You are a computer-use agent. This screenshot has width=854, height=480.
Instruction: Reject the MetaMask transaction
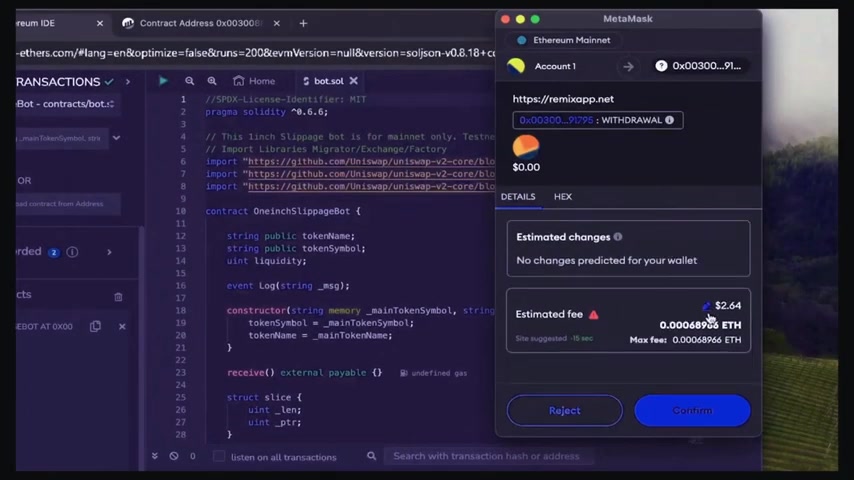point(564,410)
